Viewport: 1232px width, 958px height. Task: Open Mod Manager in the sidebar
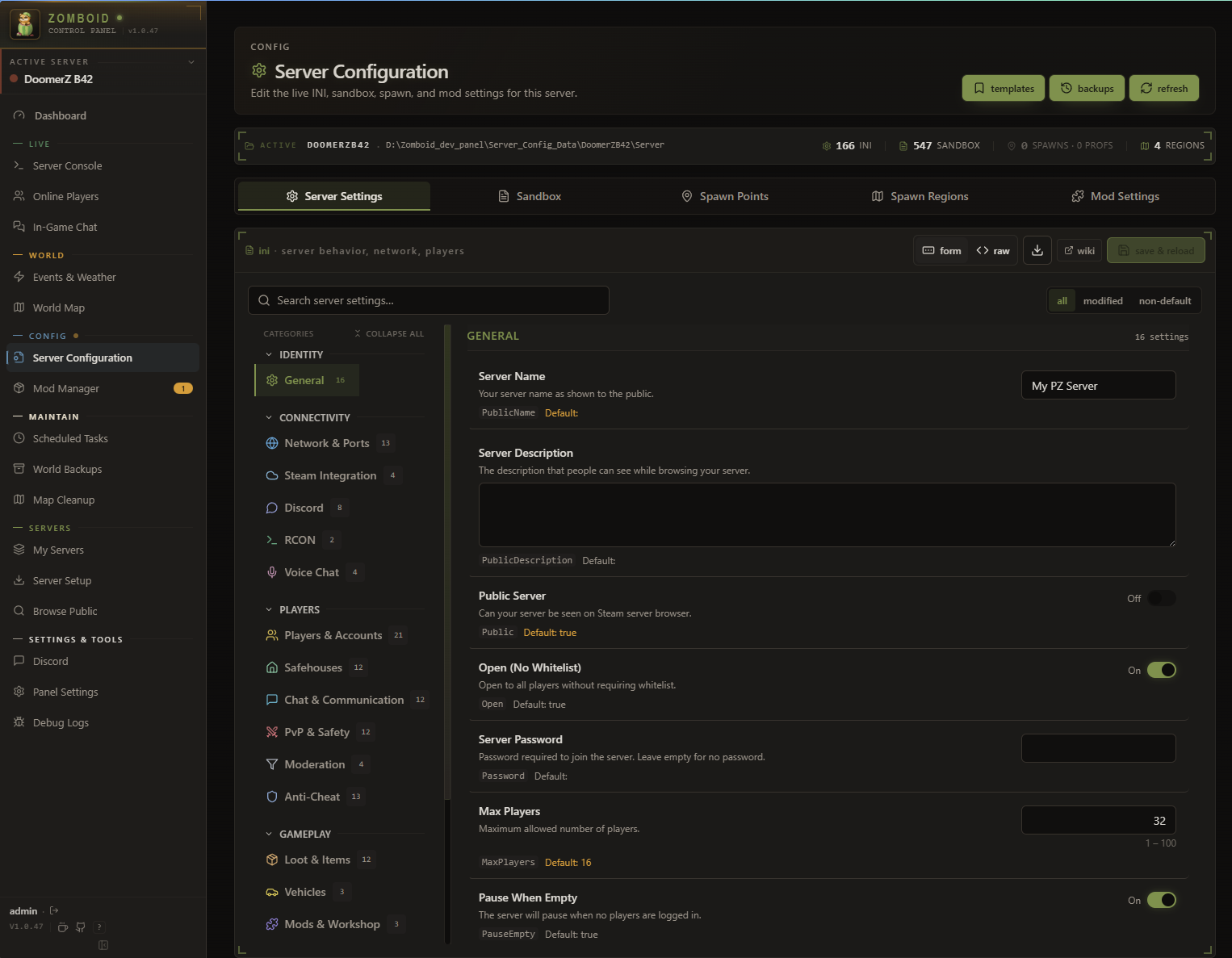click(103, 388)
